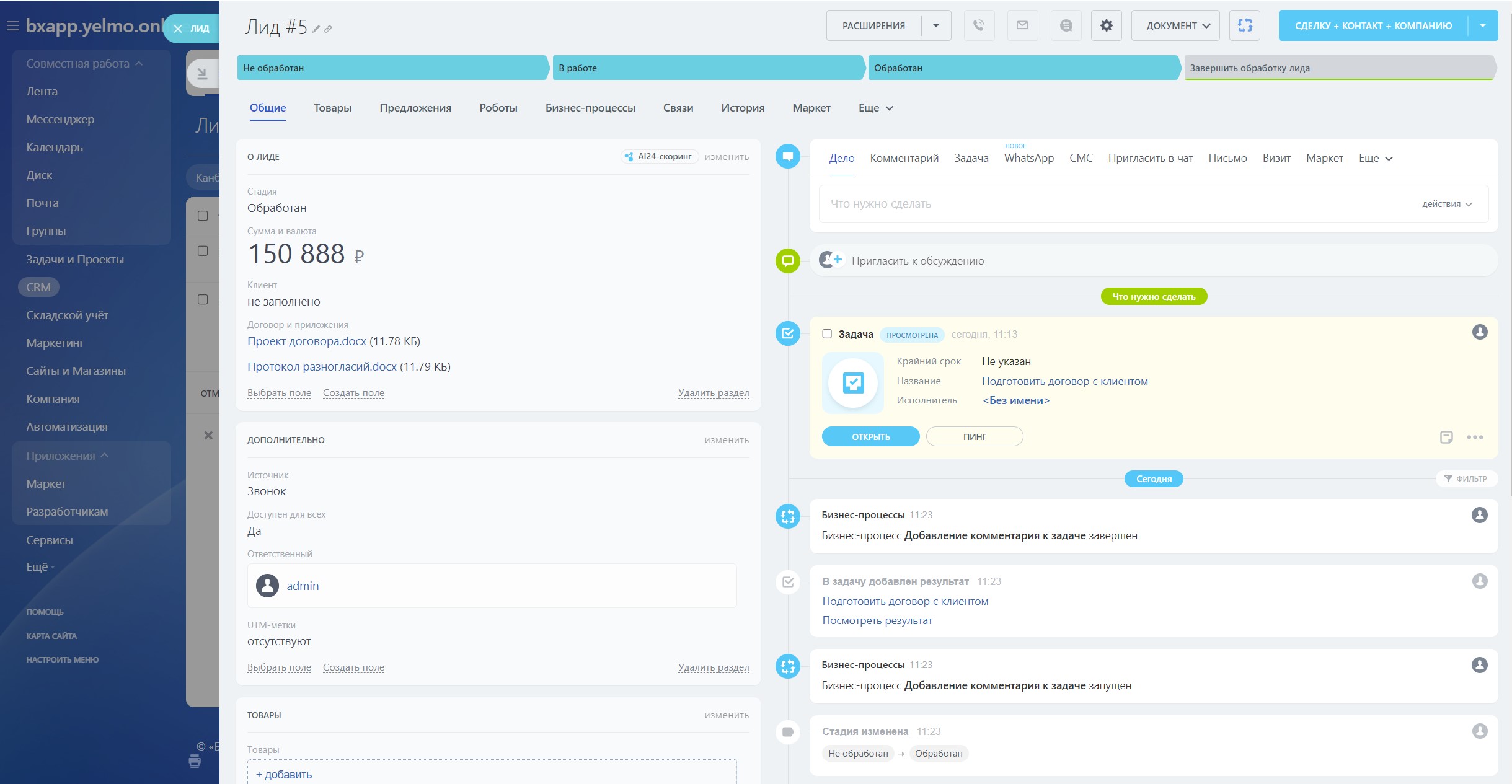Screen dimensions: 1512x784
Task: Open the WhatsApp tab in timeline
Action: coord(1028,158)
